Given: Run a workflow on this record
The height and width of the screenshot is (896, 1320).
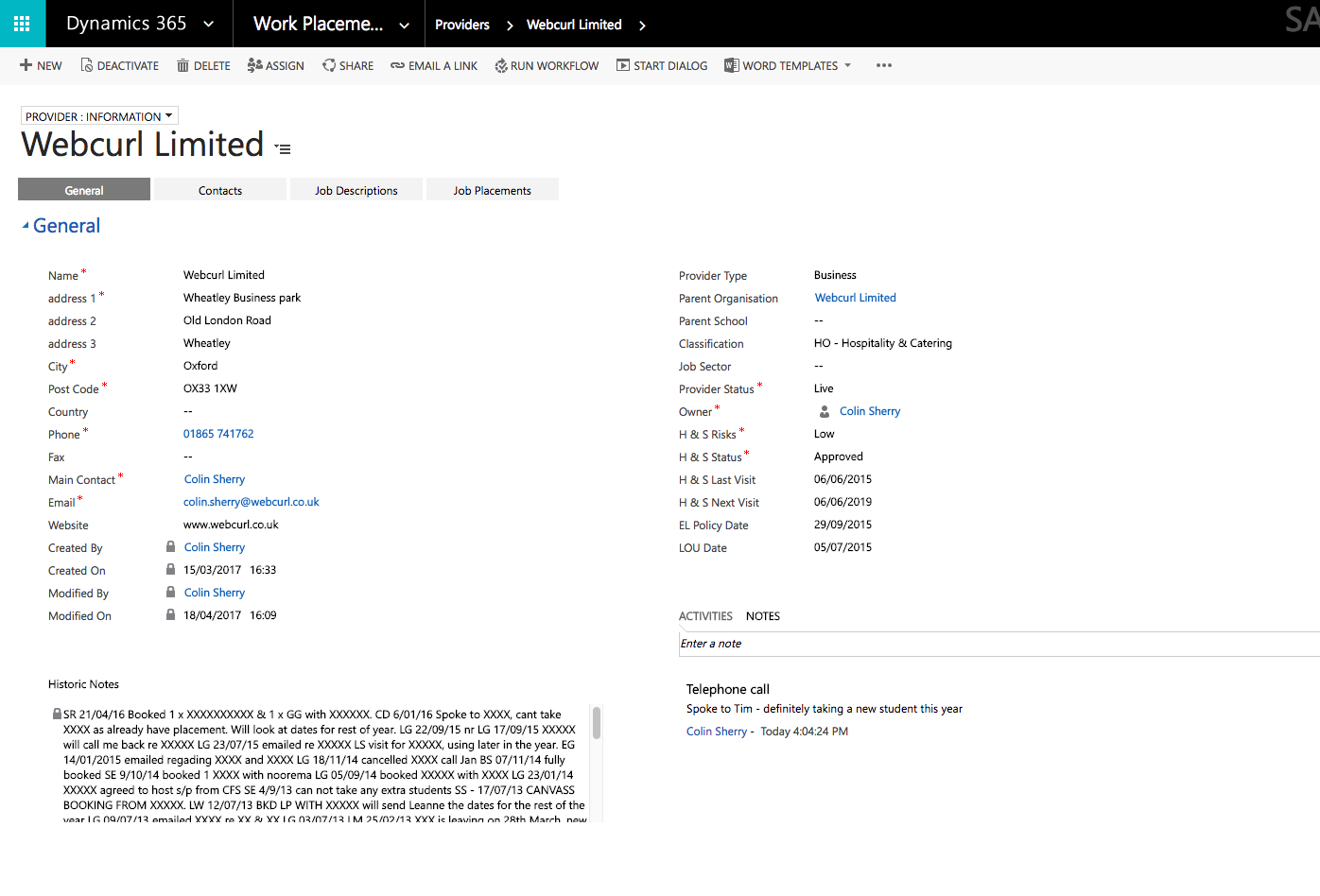Looking at the screenshot, I should tap(547, 65).
